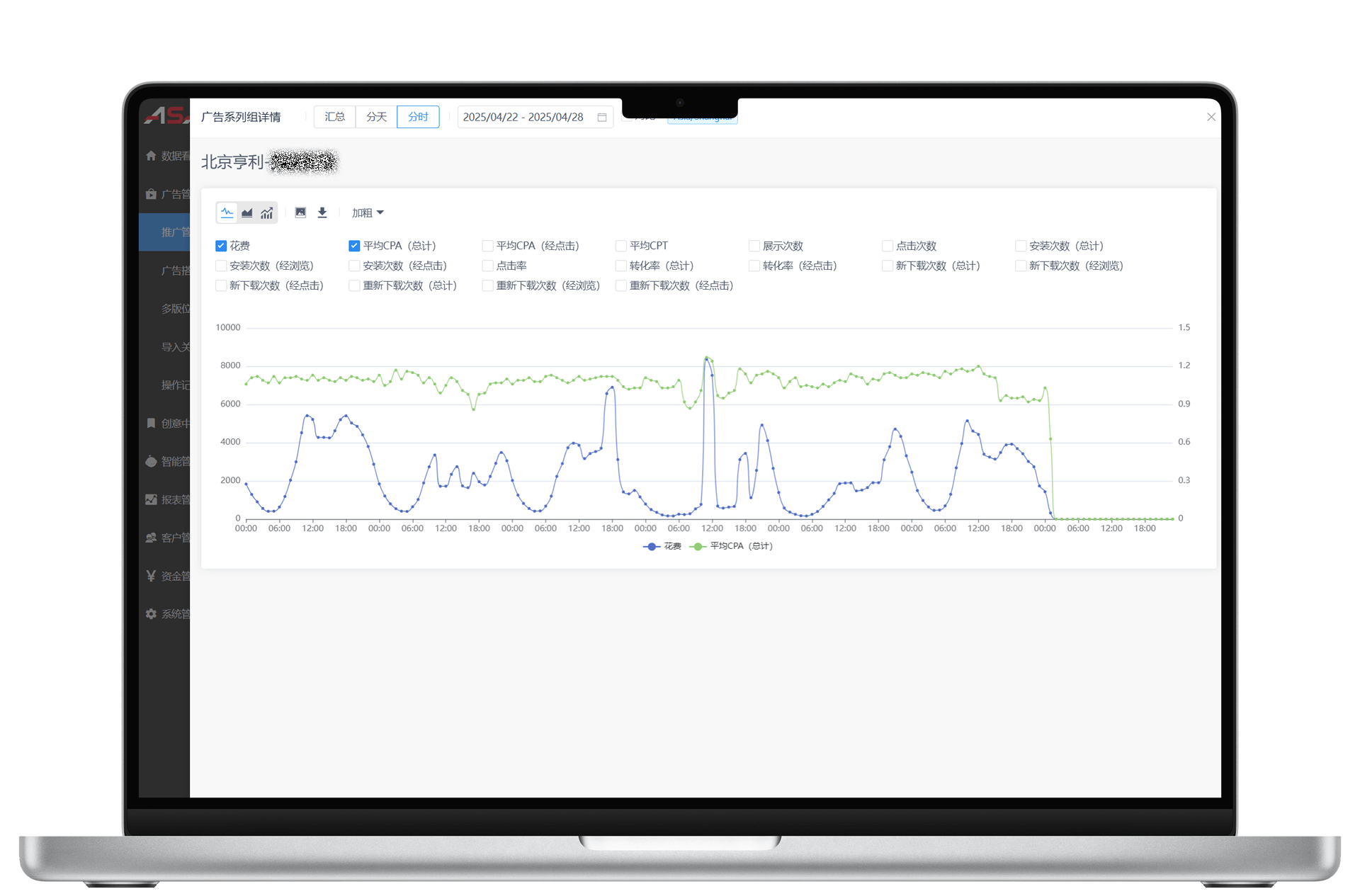
Task: Expand the 加粗 dropdown
Action: [368, 212]
